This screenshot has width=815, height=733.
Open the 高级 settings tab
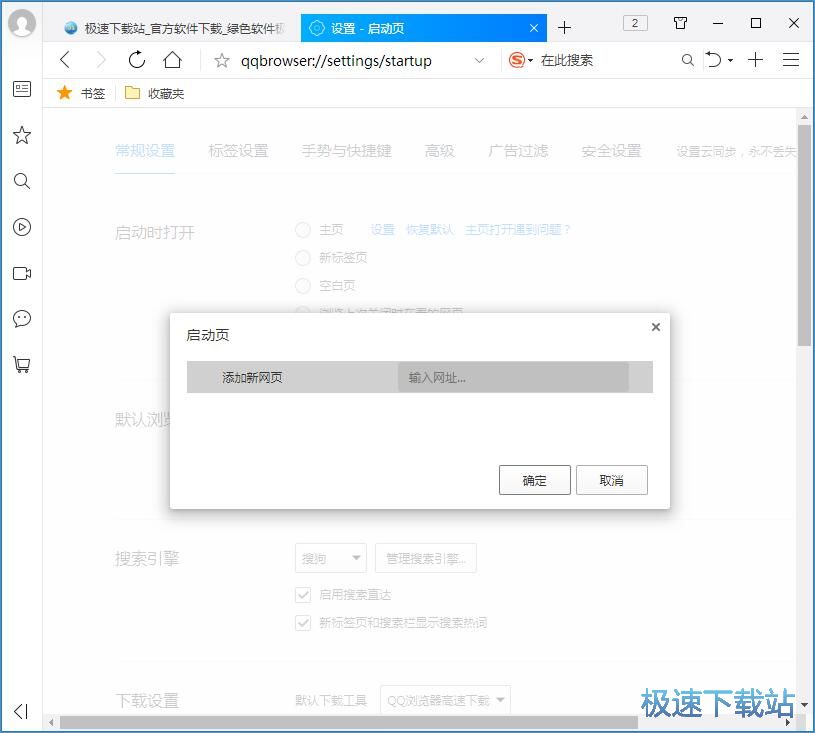[x=440, y=151]
